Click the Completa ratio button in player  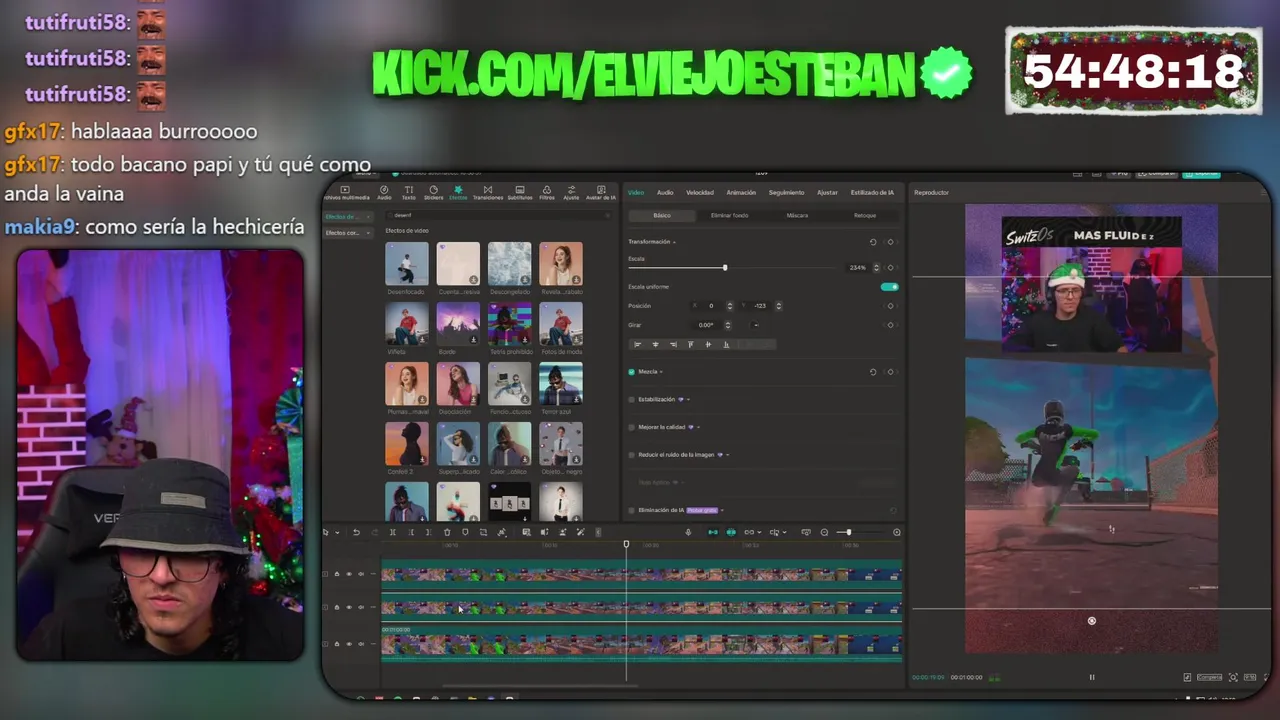coord(1209,677)
